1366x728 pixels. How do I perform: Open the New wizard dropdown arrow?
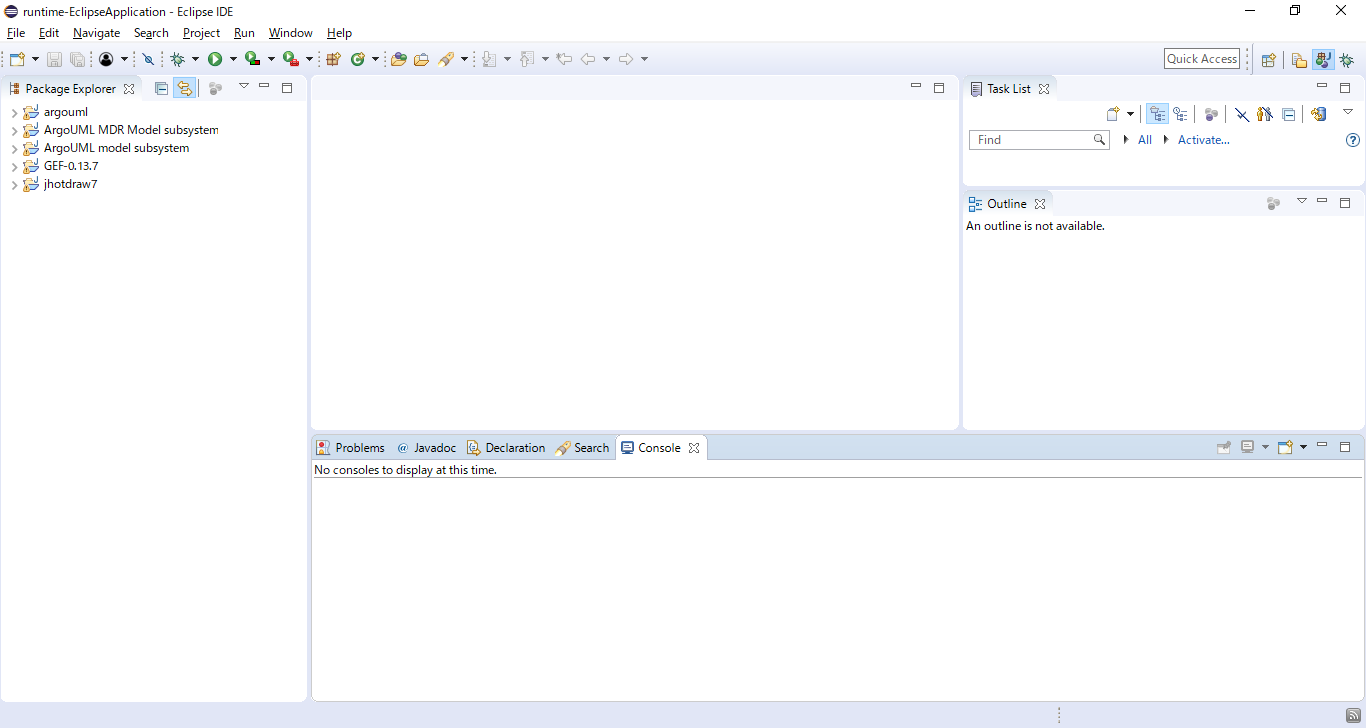click(35, 59)
